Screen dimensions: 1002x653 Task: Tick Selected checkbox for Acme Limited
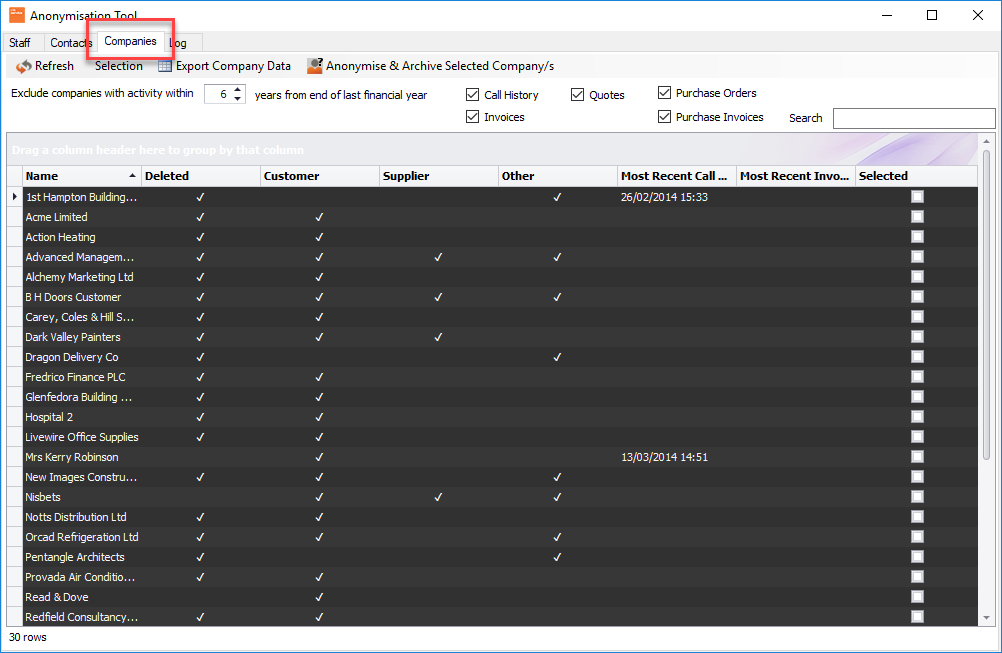tap(918, 217)
